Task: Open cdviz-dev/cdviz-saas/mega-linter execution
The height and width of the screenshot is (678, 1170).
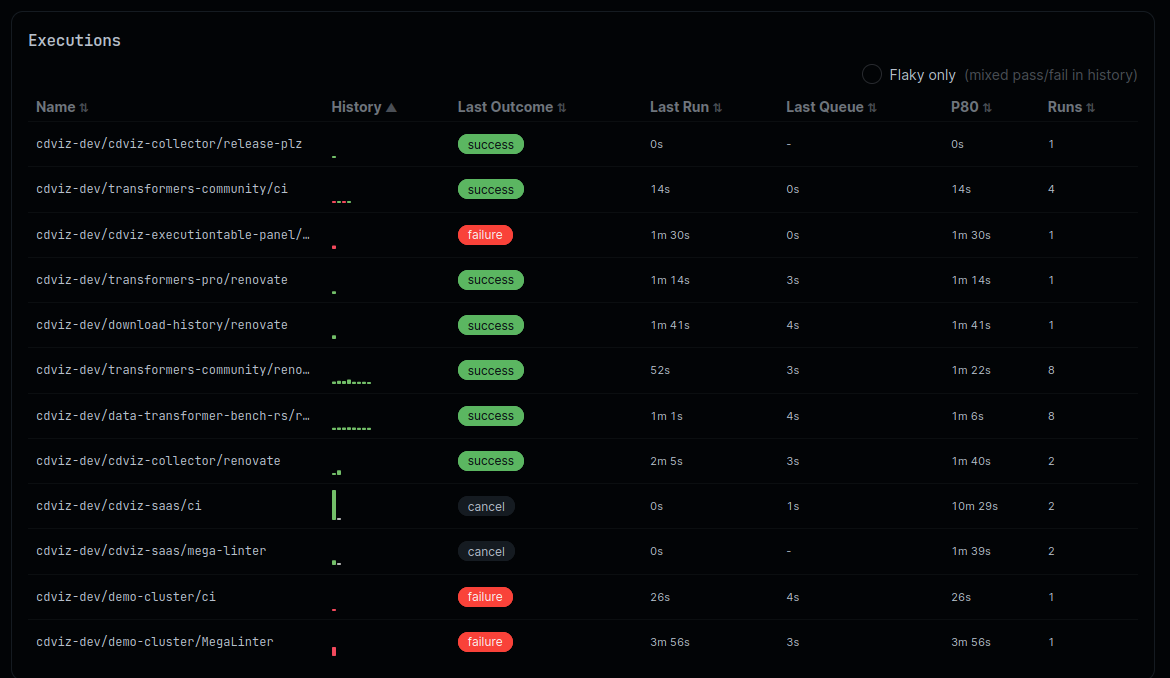Action: (151, 551)
